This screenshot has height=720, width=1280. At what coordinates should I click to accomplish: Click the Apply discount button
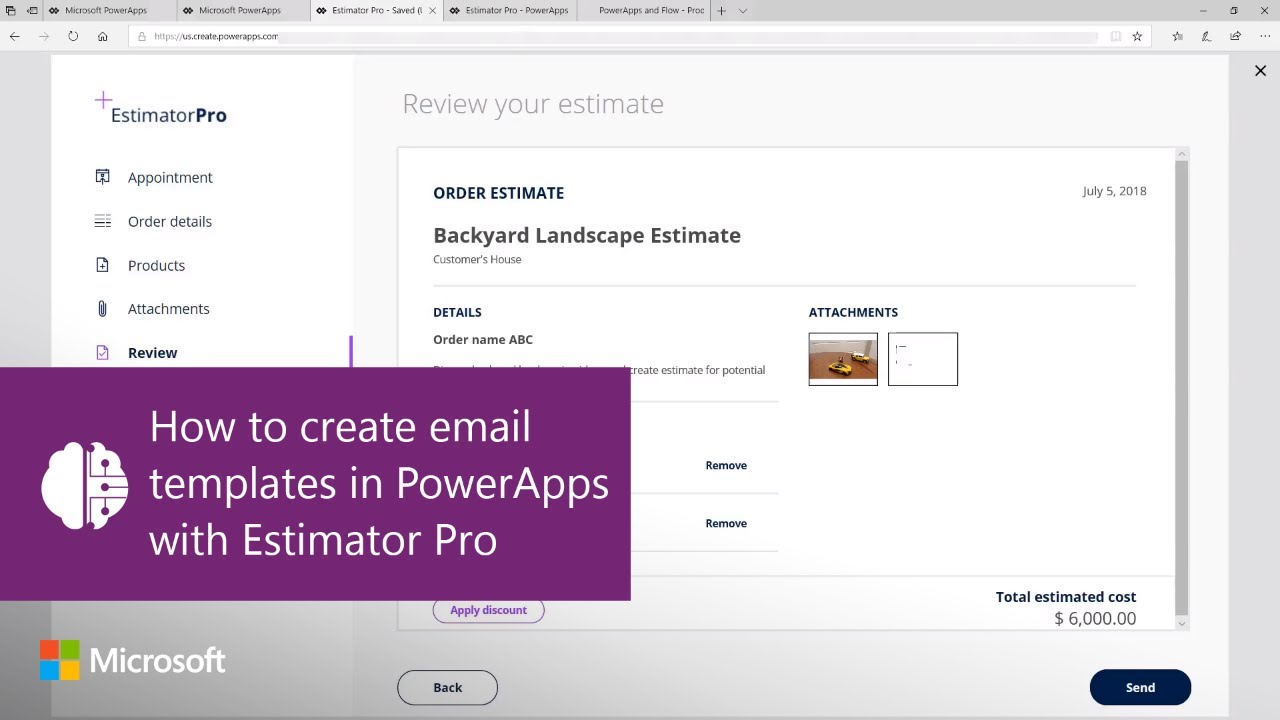coord(488,610)
